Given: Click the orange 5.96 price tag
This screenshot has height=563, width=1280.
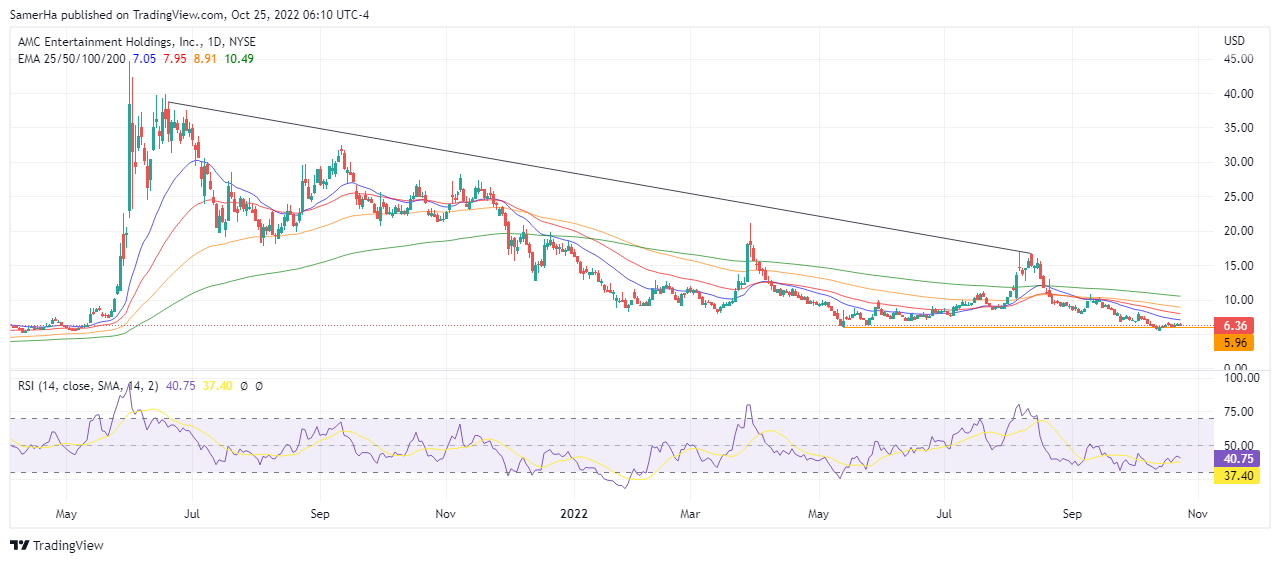Looking at the screenshot, I should [1235, 343].
